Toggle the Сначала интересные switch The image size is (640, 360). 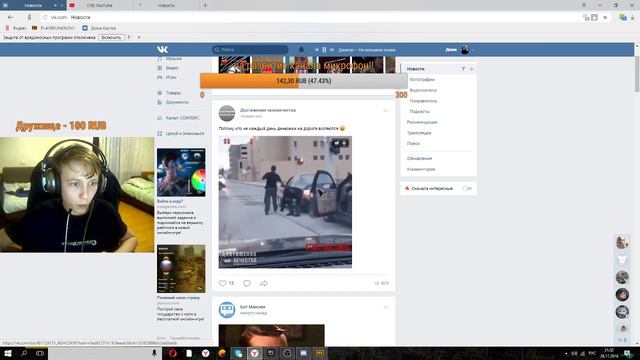coord(467,189)
